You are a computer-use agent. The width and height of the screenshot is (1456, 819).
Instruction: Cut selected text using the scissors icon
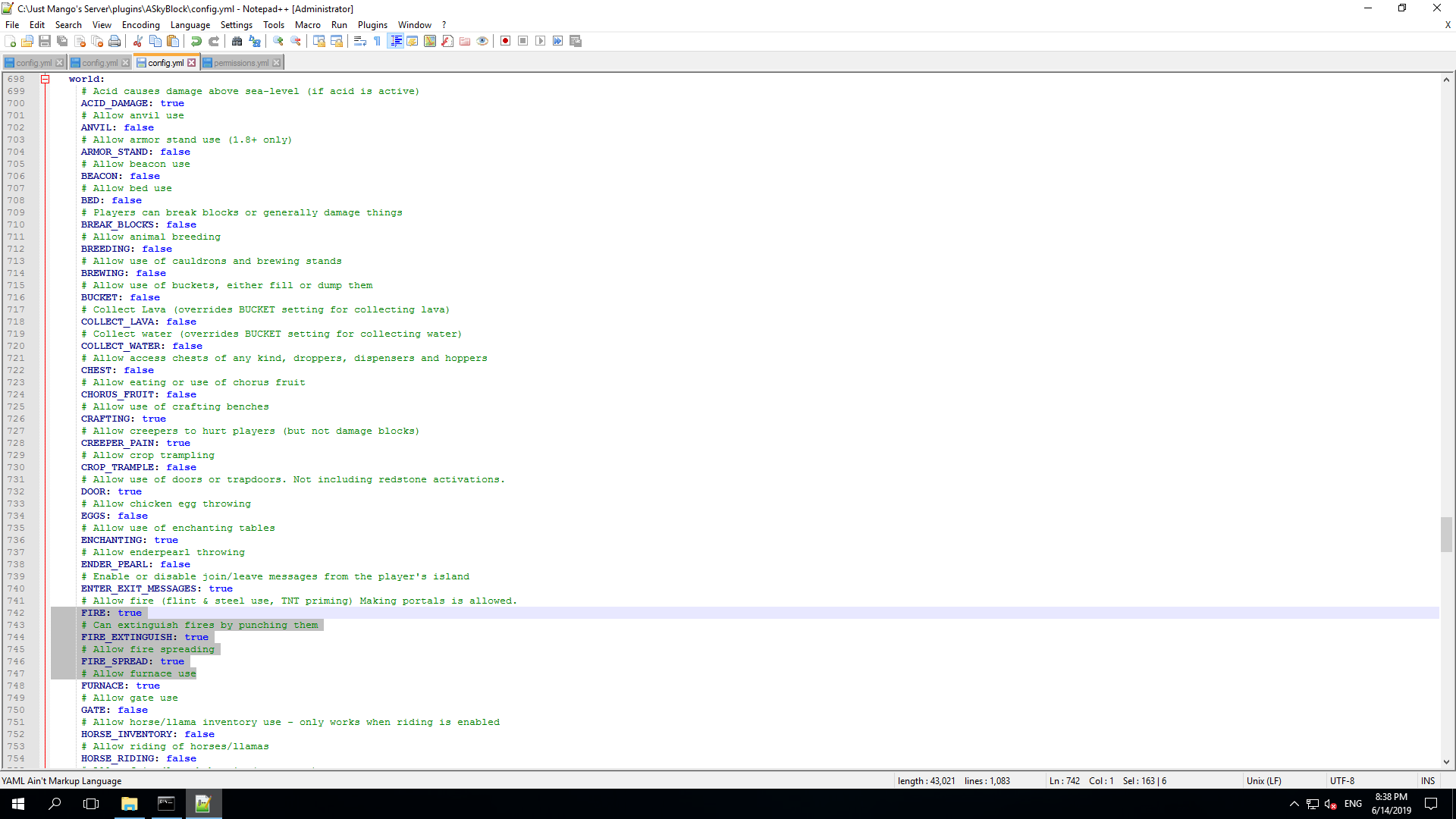138,42
